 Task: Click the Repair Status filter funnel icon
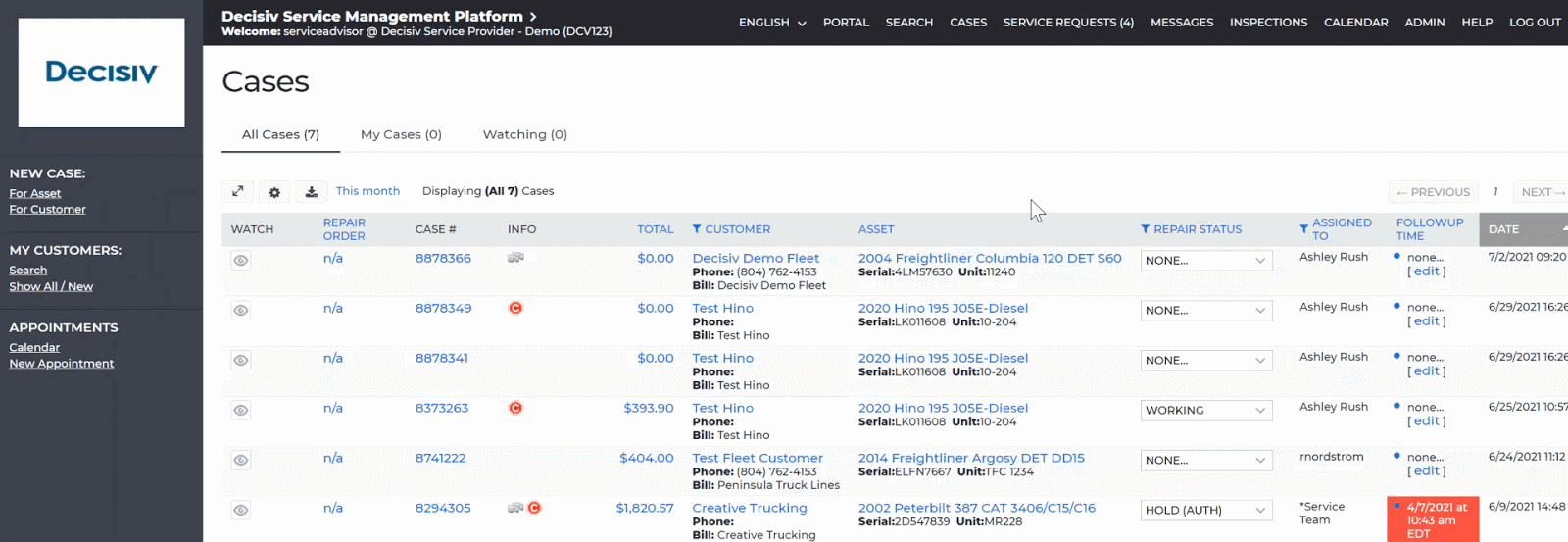(x=1146, y=229)
